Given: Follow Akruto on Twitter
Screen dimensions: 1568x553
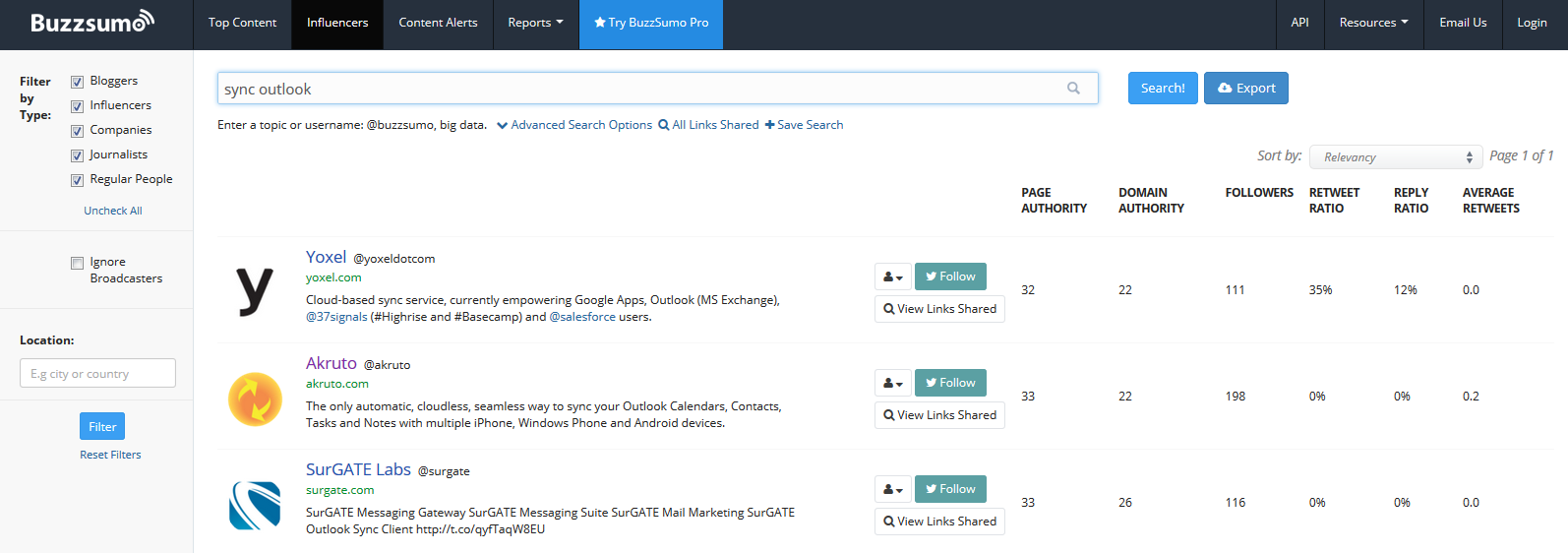Looking at the screenshot, I should click(x=950, y=383).
